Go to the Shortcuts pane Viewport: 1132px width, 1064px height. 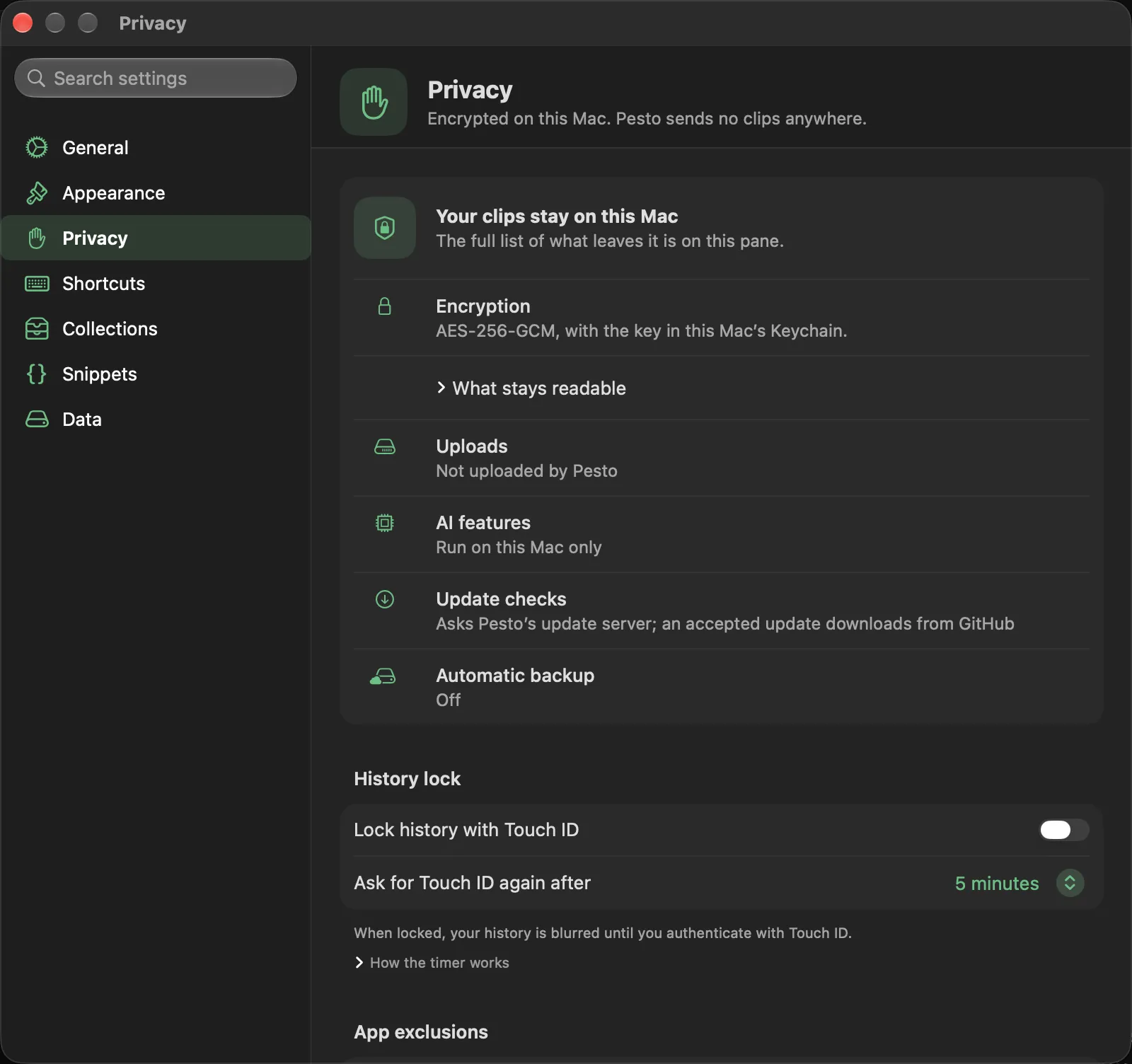click(x=156, y=283)
